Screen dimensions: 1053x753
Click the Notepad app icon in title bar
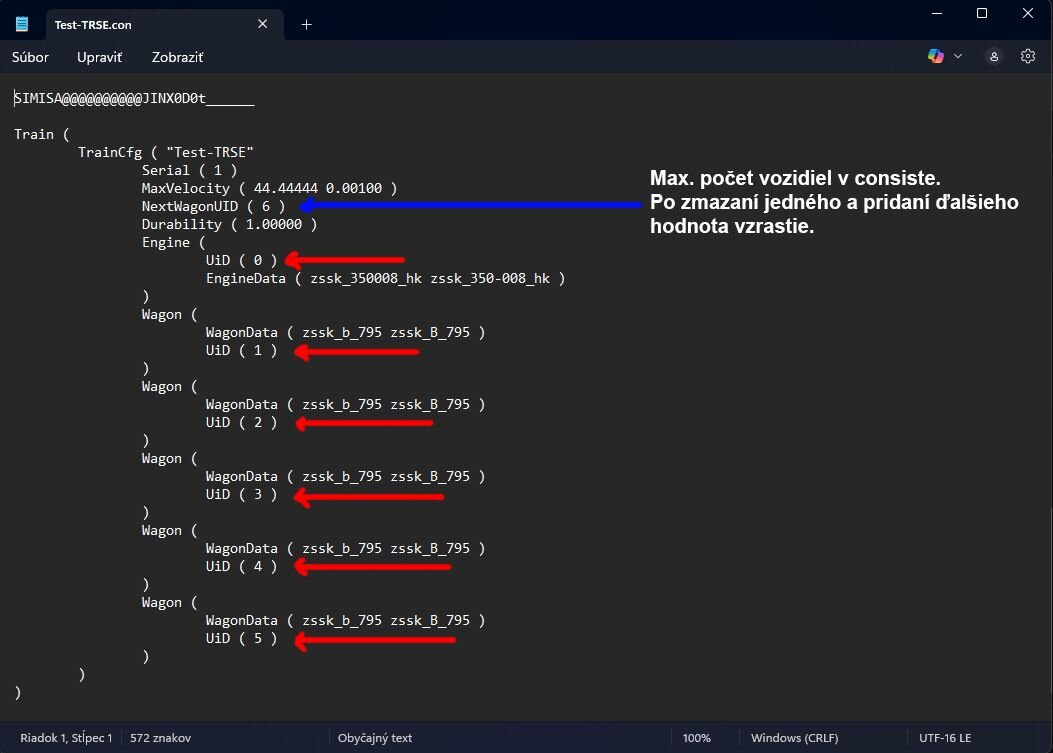pyautogui.click(x=22, y=24)
